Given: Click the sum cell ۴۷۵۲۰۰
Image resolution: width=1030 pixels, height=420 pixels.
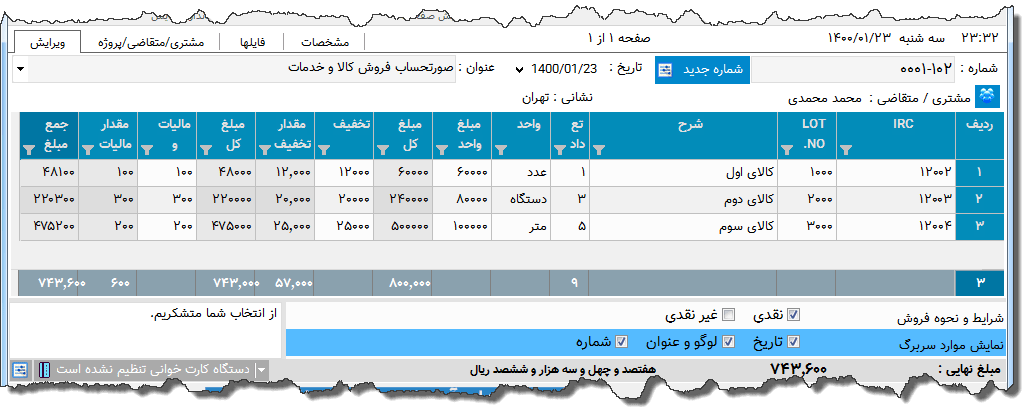Looking at the screenshot, I should [49, 226].
